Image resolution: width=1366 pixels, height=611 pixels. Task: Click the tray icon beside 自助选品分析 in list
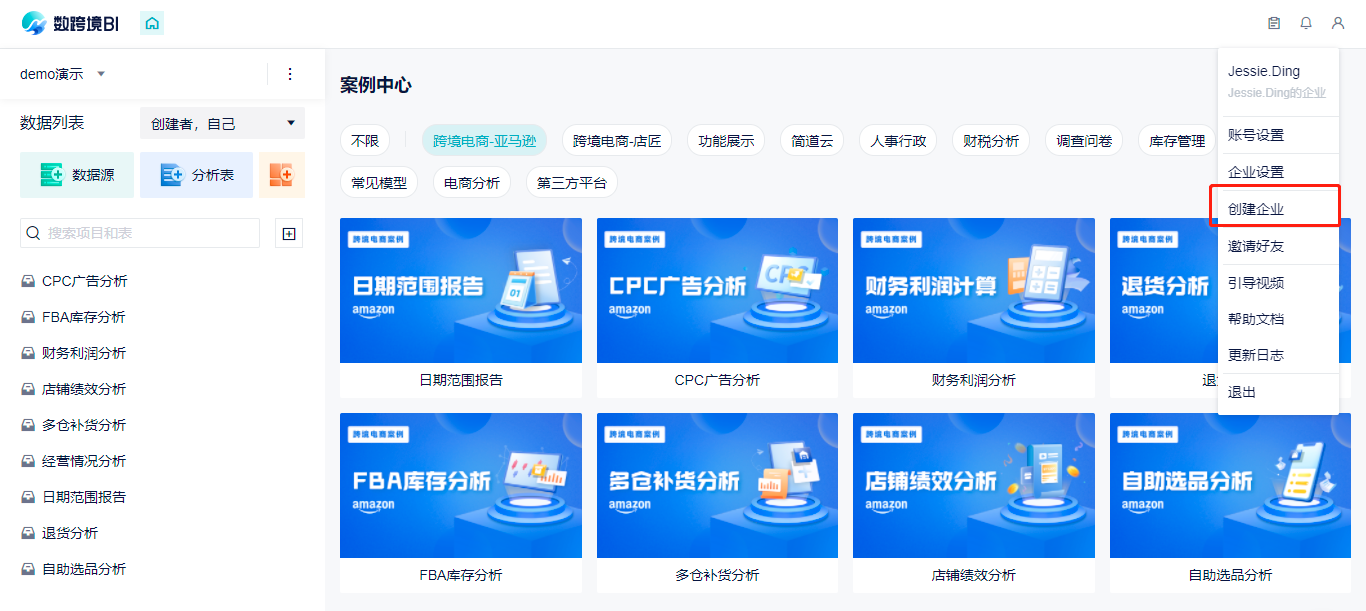(28, 570)
